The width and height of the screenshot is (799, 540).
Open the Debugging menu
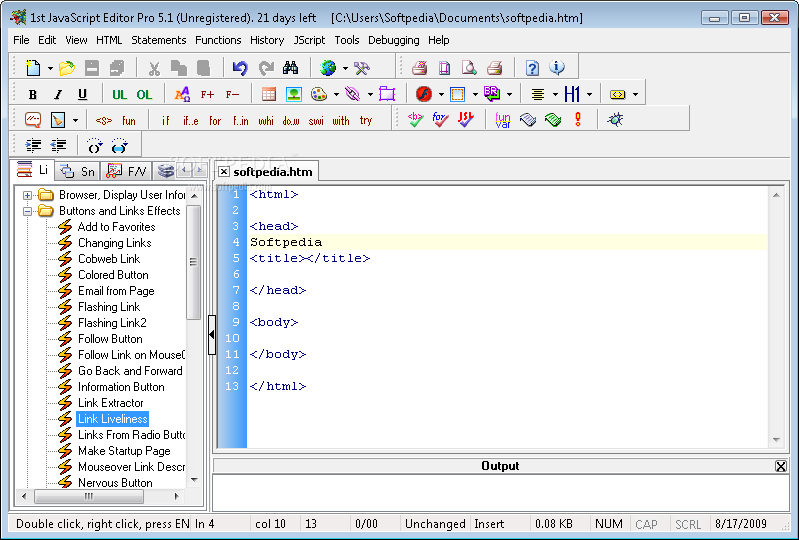tap(394, 40)
